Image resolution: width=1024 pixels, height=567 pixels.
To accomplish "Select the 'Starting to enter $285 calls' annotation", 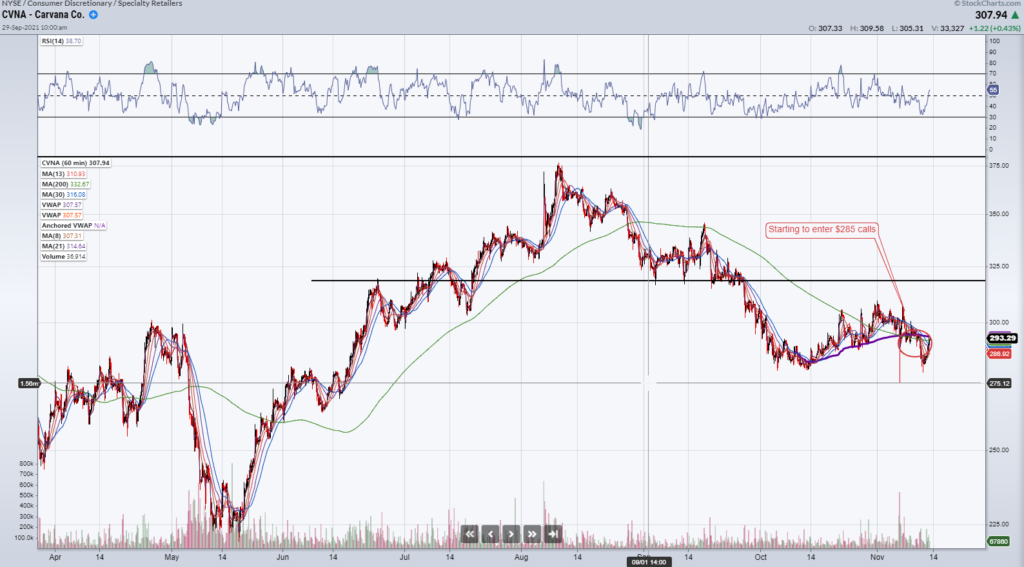I will 822,229.
